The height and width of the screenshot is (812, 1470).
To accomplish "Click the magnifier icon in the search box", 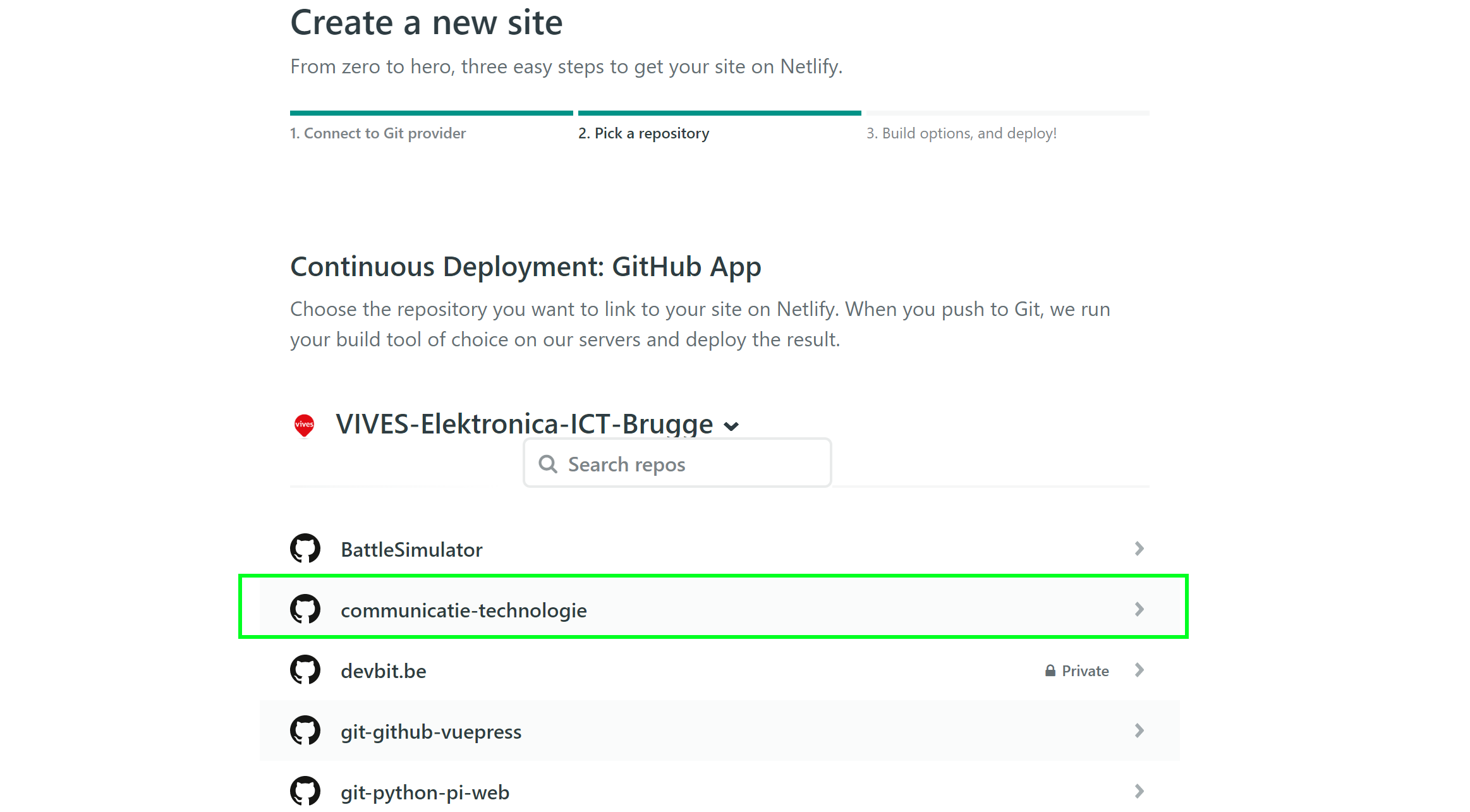I will (548, 464).
